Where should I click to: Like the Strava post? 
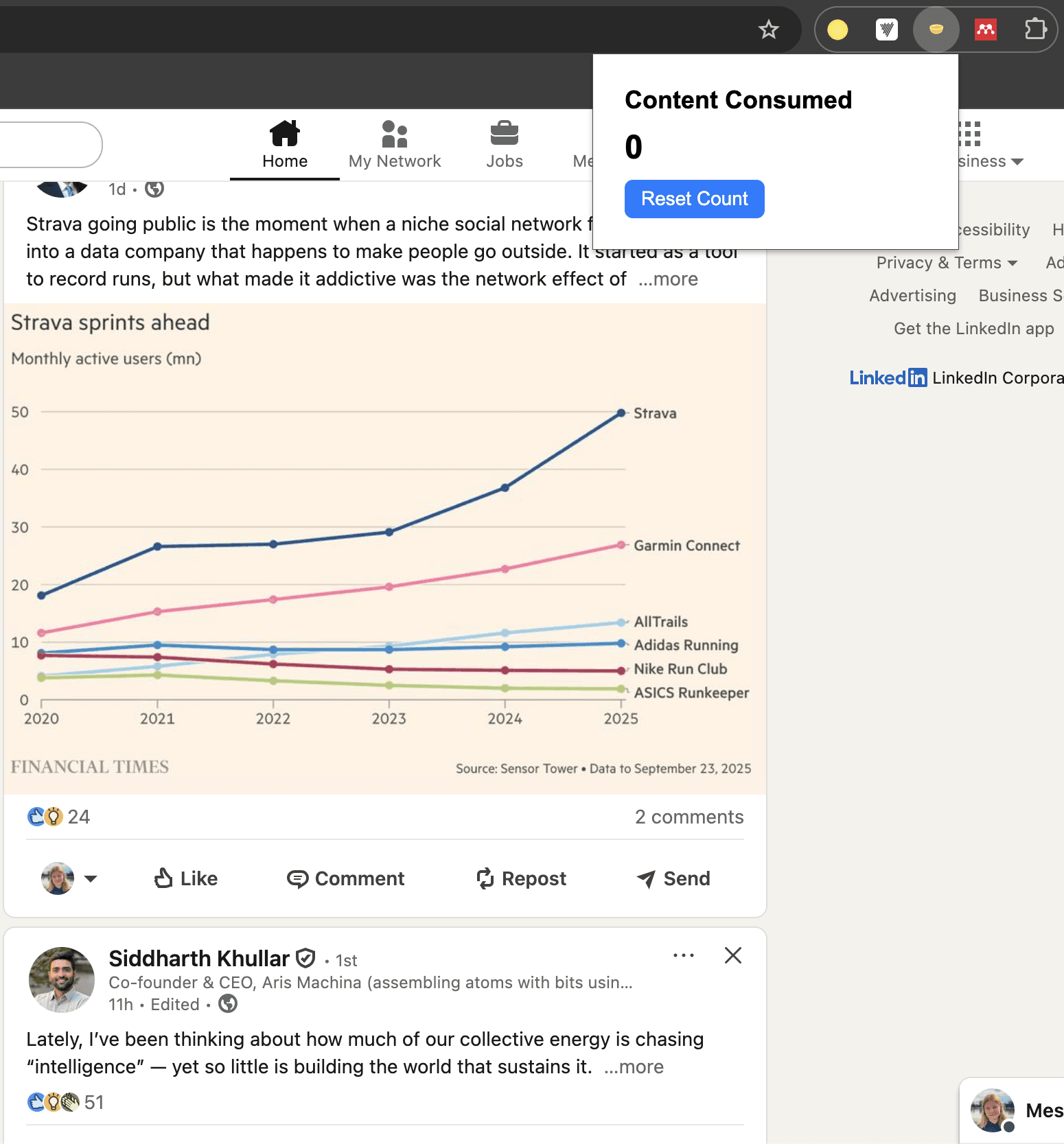point(185,878)
